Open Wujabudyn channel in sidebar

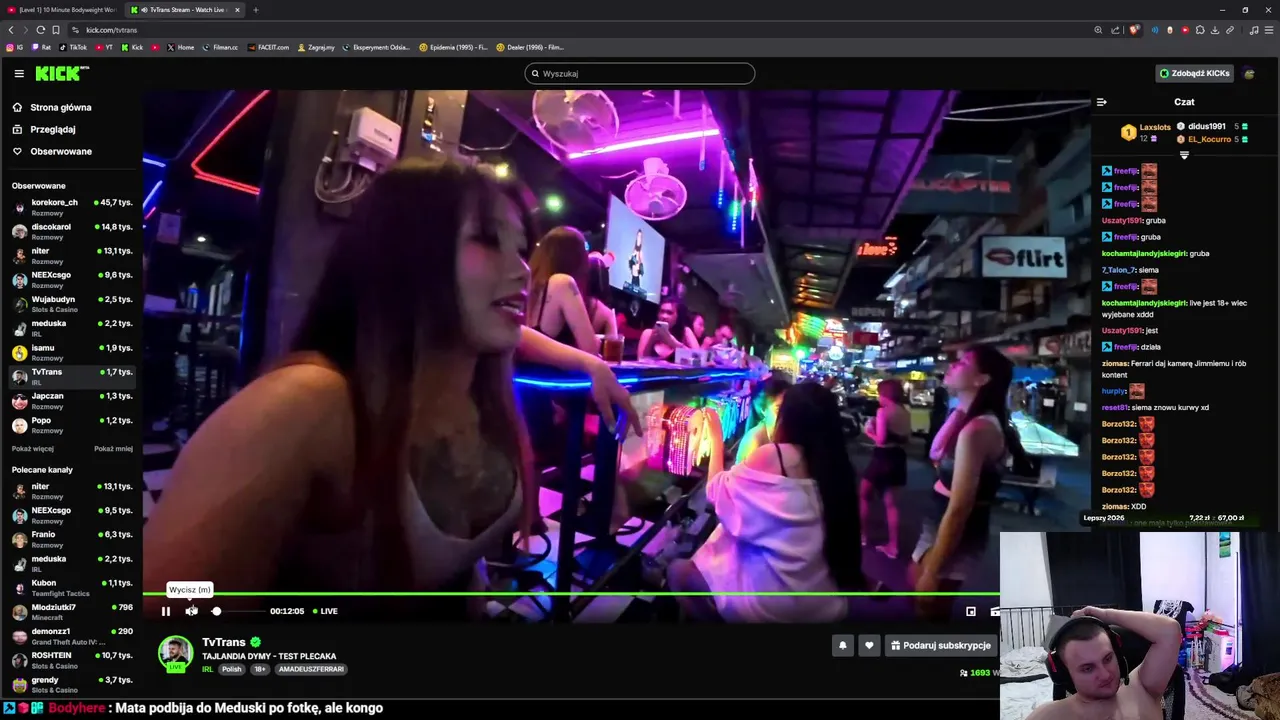72,303
